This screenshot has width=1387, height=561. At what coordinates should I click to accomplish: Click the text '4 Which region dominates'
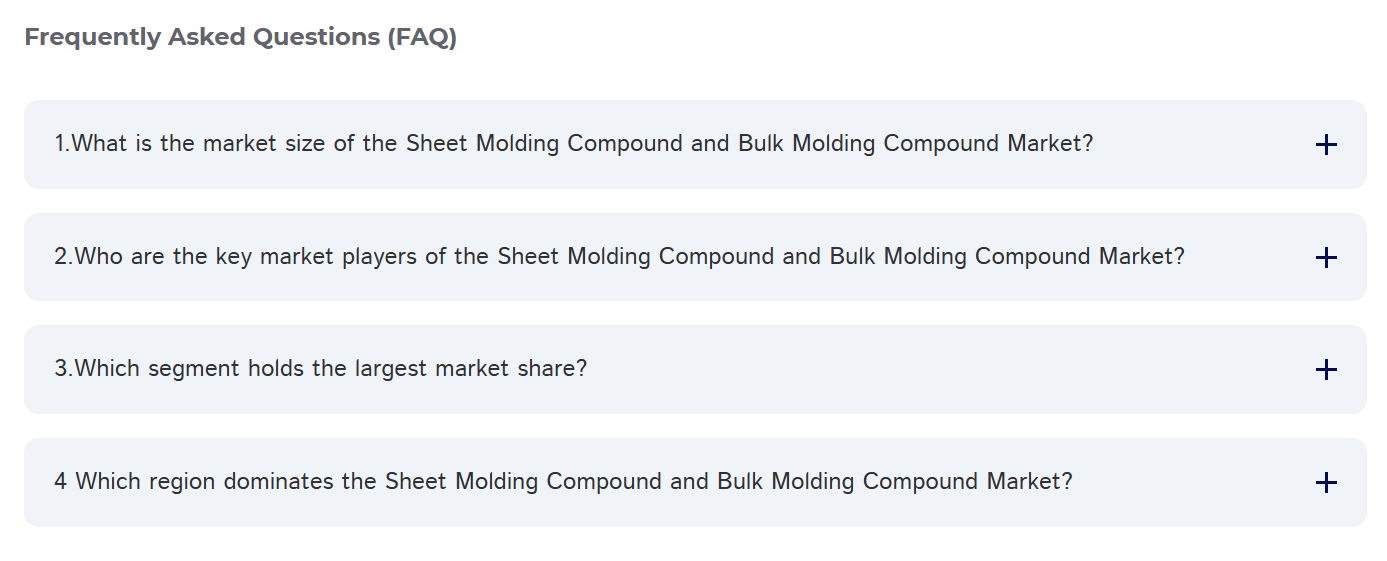190,482
